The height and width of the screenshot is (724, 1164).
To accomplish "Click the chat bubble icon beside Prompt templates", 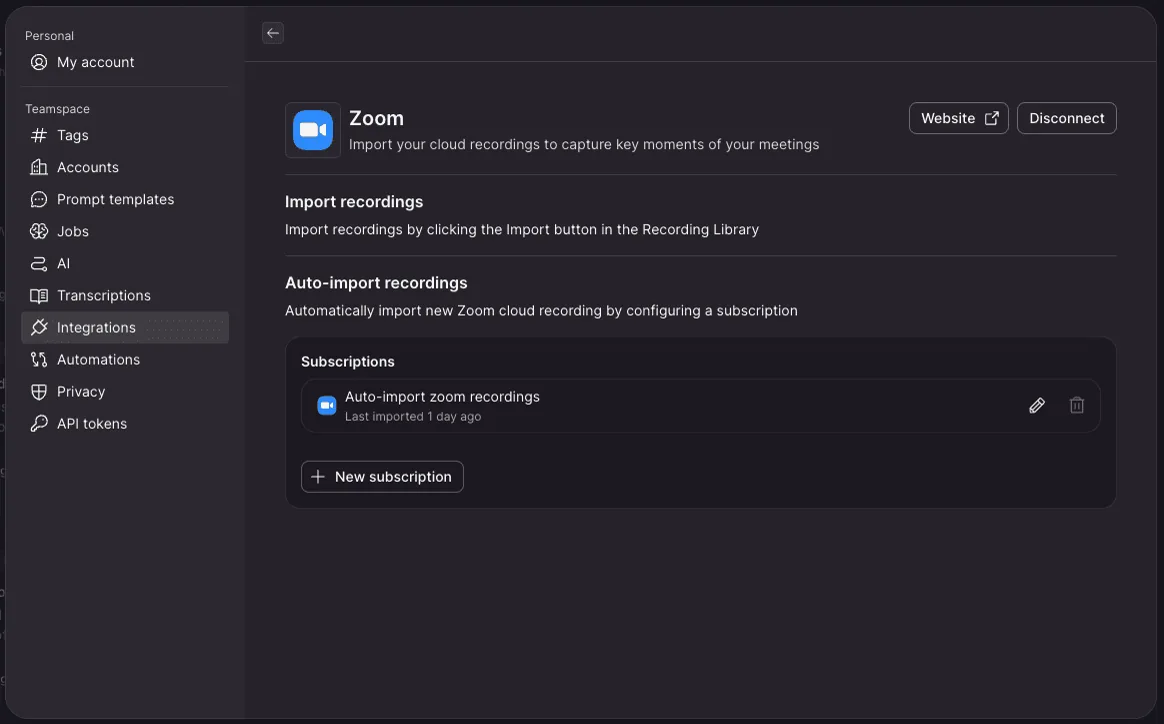I will coord(39,199).
